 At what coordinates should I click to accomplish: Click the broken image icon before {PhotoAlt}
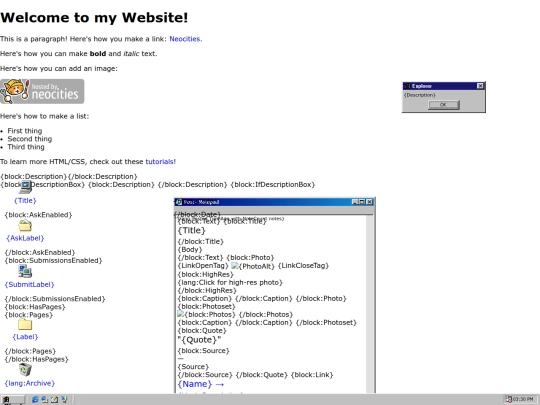235,266
